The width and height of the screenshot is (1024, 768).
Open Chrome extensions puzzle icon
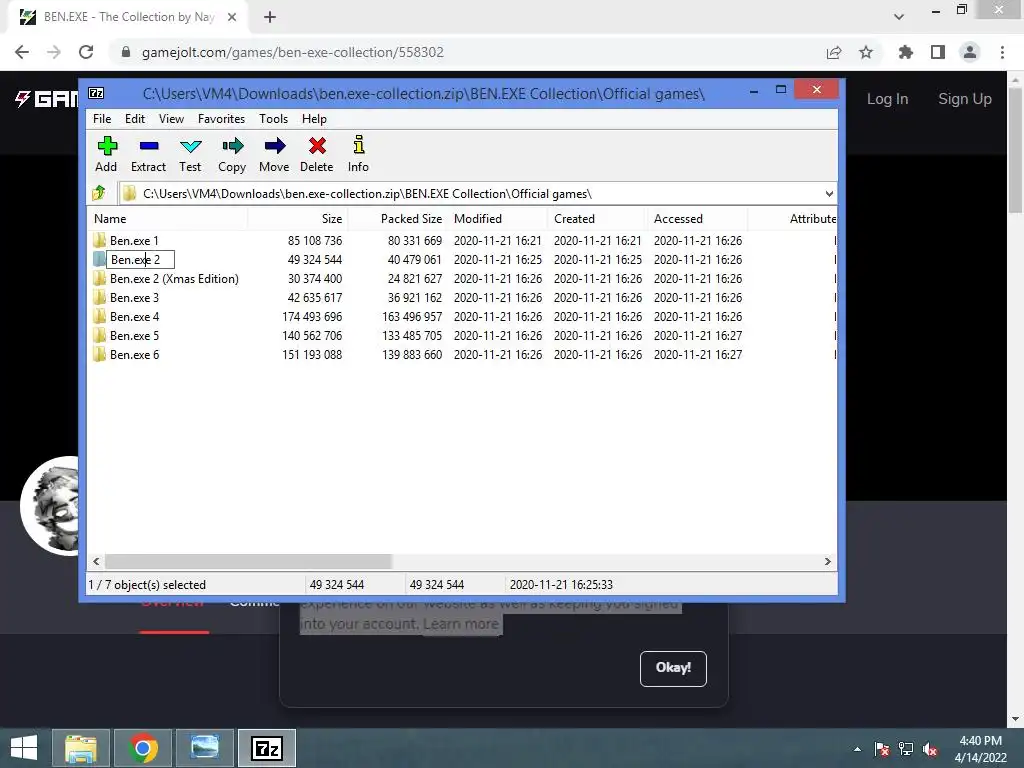[x=905, y=52]
